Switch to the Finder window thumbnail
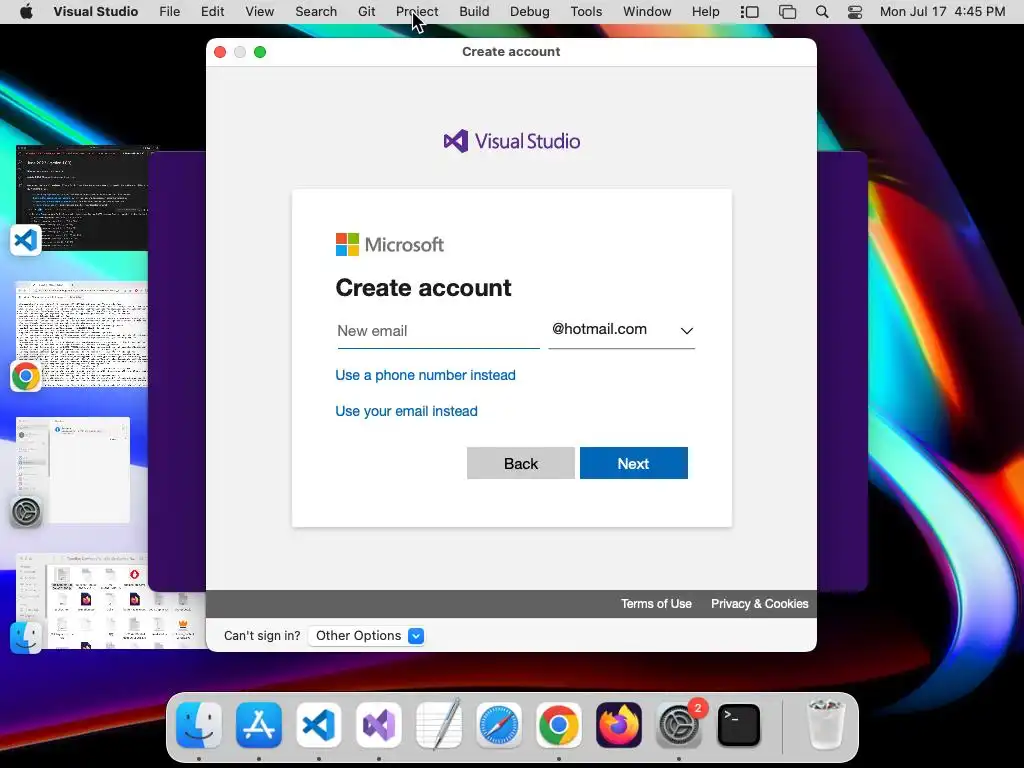 point(110,601)
